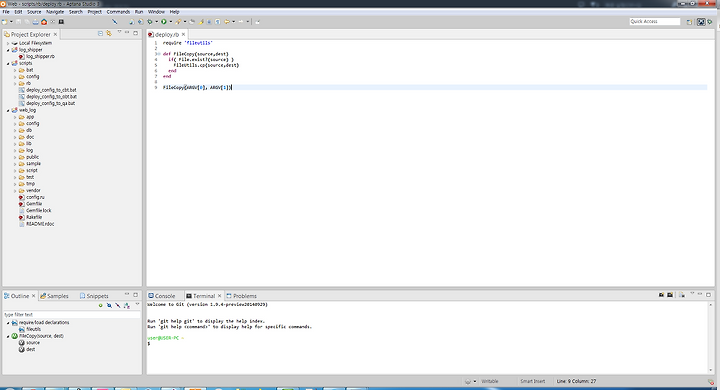Open the Run button dropdown arrow
This screenshot has height=390, width=720.
[x=170, y=22]
